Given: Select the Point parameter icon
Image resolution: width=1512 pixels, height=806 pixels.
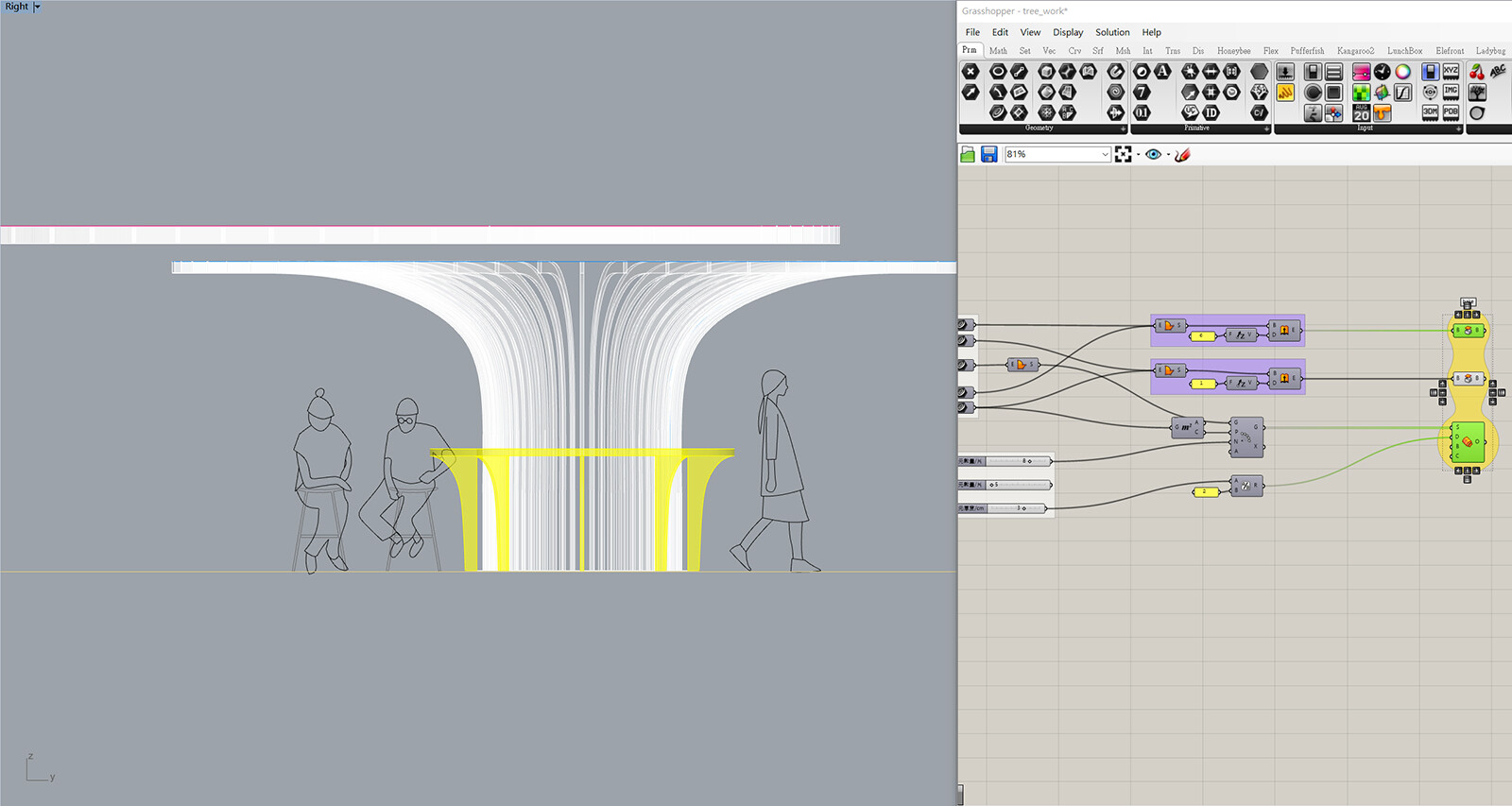Looking at the screenshot, I should (x=971, y=72).
